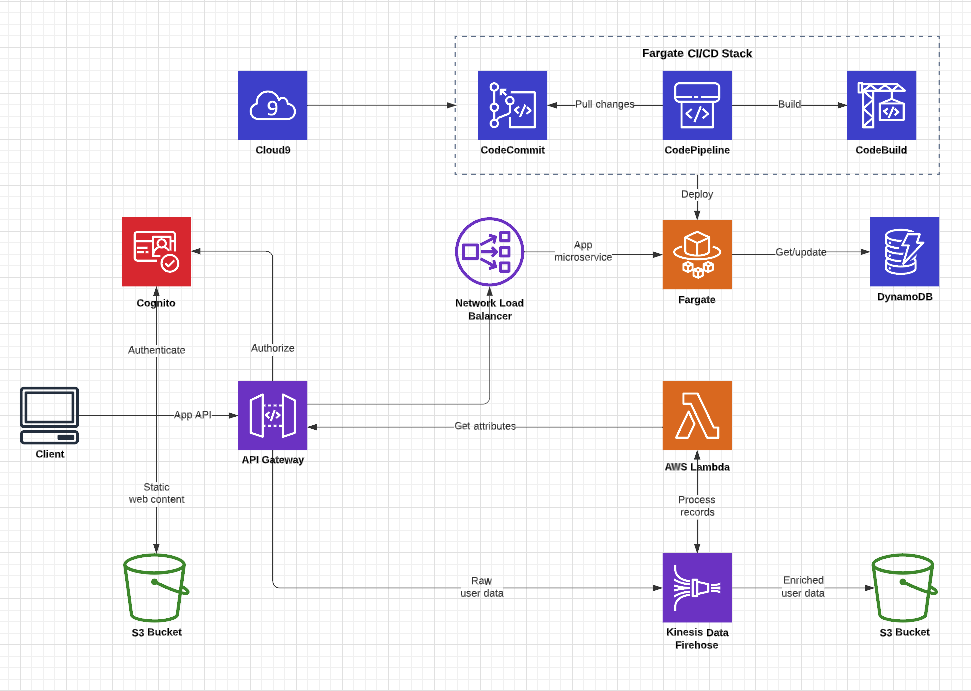Image resolution: width=971 pixels, height=691 pixels.
Task: Select the Pull changes label
Action: pyautogui.click(x=604, y=103)
